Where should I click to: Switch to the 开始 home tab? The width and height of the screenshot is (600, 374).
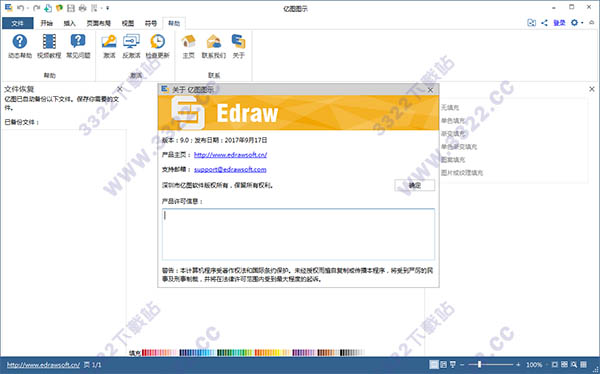point(46,23)
